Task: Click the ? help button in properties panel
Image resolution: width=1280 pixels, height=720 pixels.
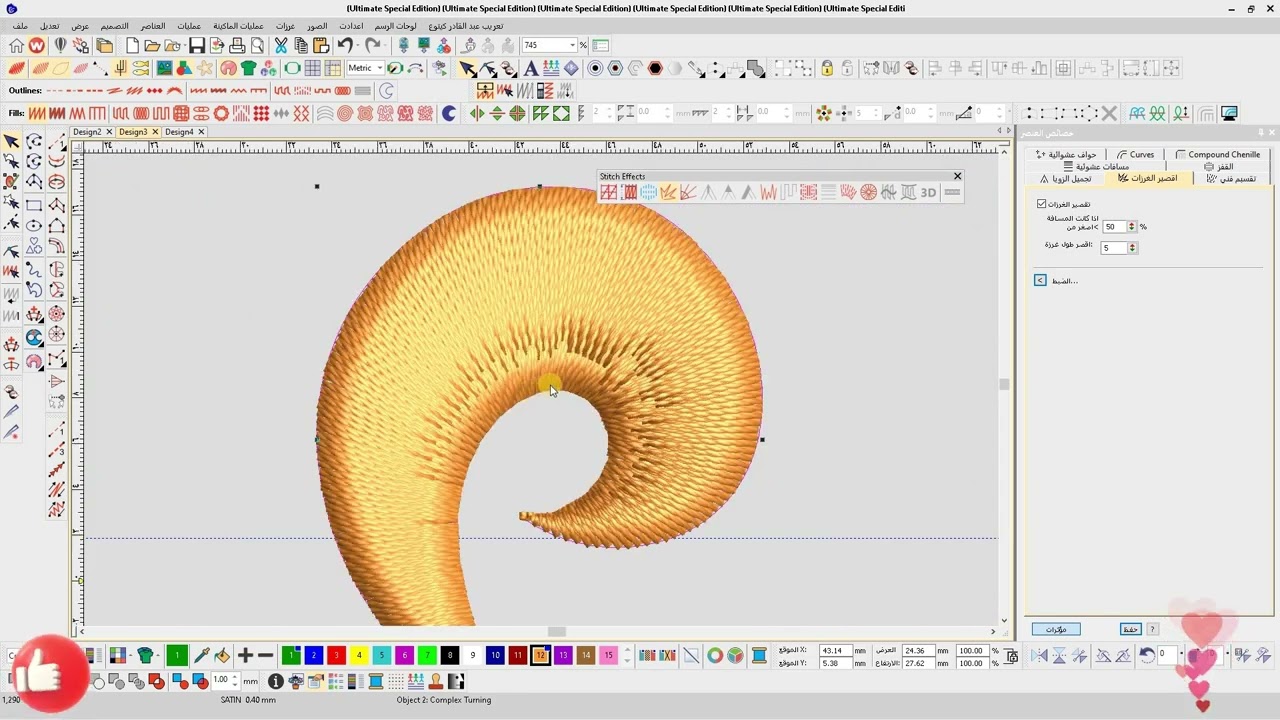Action: (1153, 630)
